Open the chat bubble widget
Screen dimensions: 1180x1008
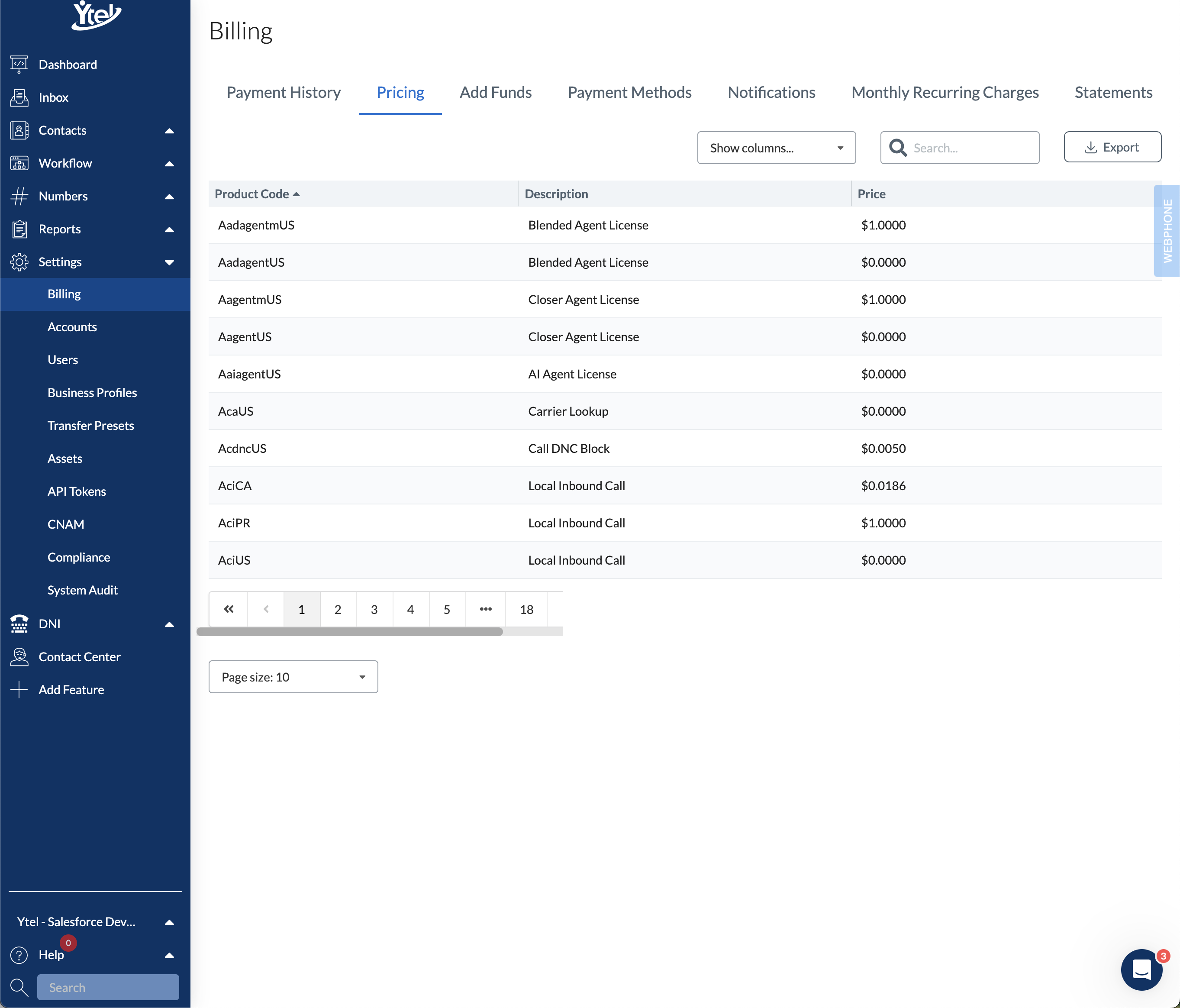pyautogui.click(x=1141, y=969)
